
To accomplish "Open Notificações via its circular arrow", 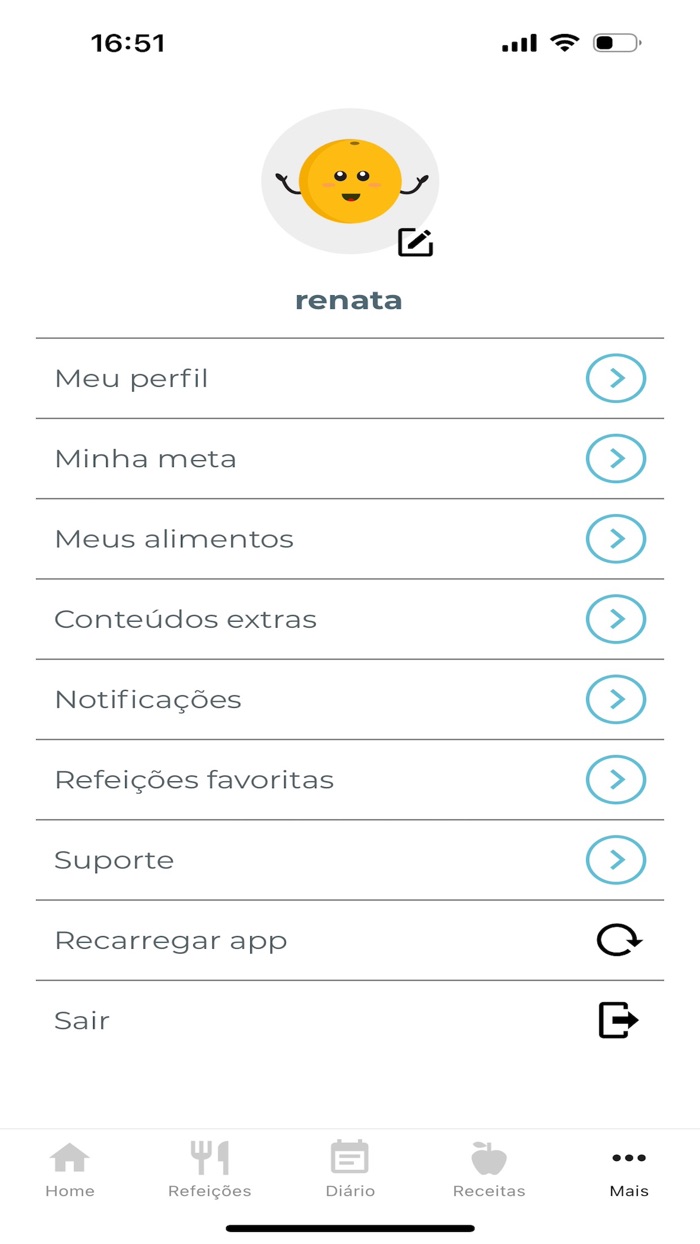I will point(614,699).
